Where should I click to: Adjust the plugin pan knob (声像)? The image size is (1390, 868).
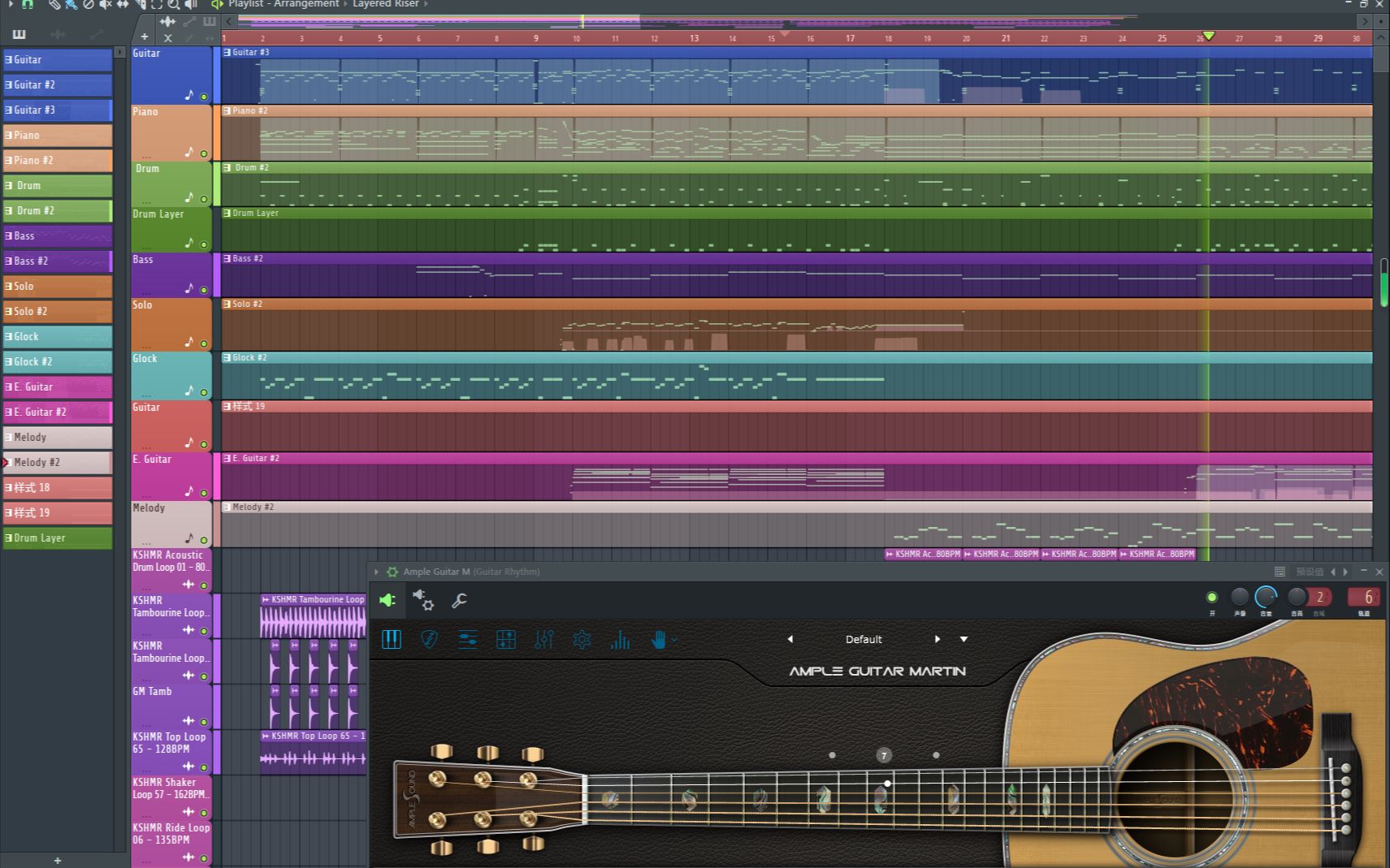coord(1240,597)
